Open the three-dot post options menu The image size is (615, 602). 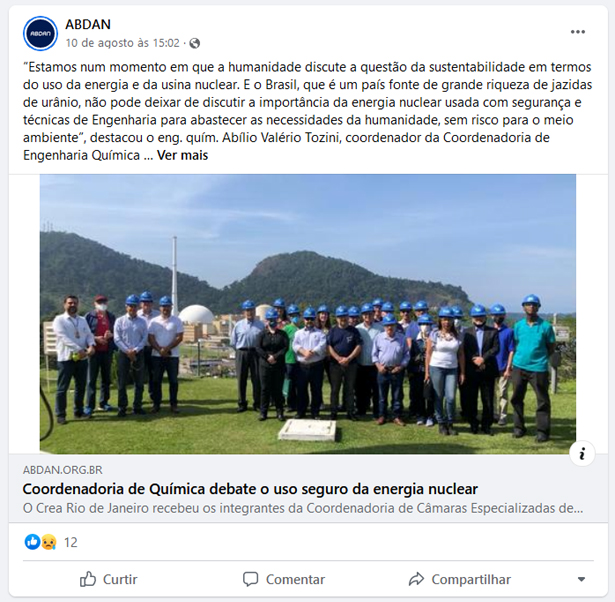(577, 32)
